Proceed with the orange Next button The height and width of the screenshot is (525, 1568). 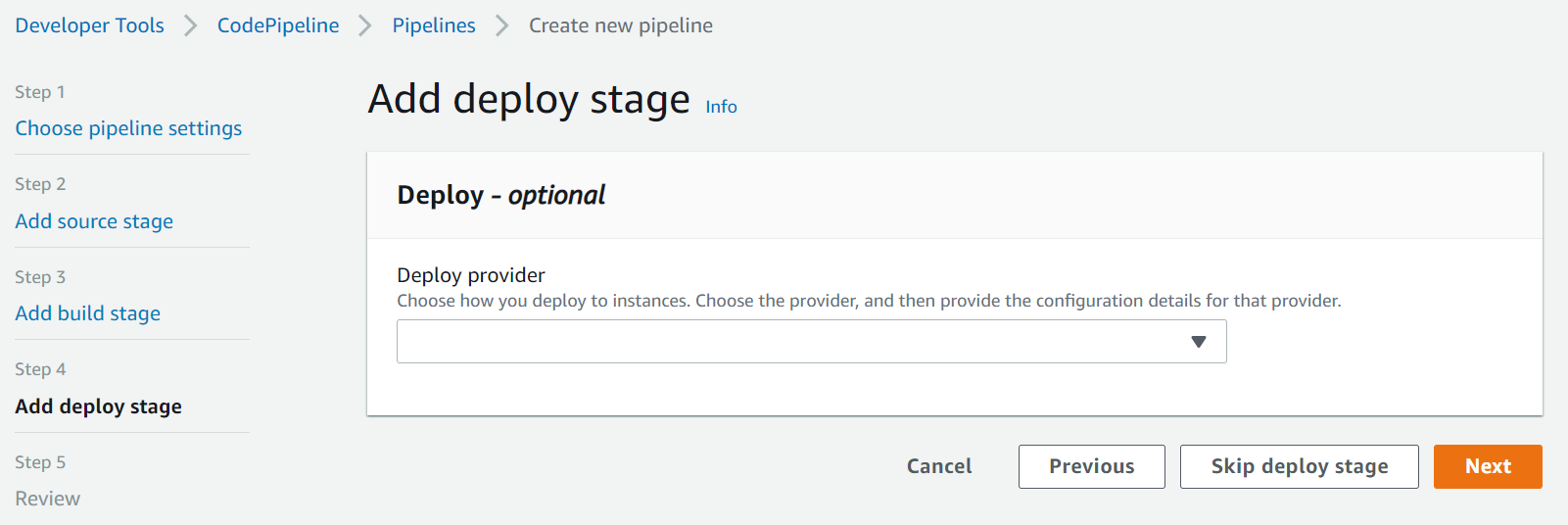(1487, 466)
